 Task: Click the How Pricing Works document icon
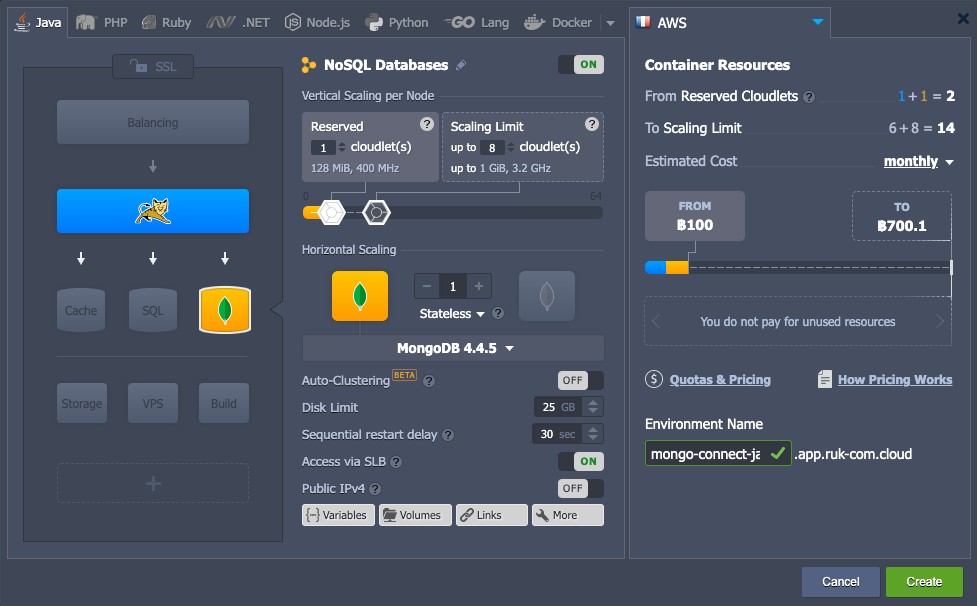(824, 379)
